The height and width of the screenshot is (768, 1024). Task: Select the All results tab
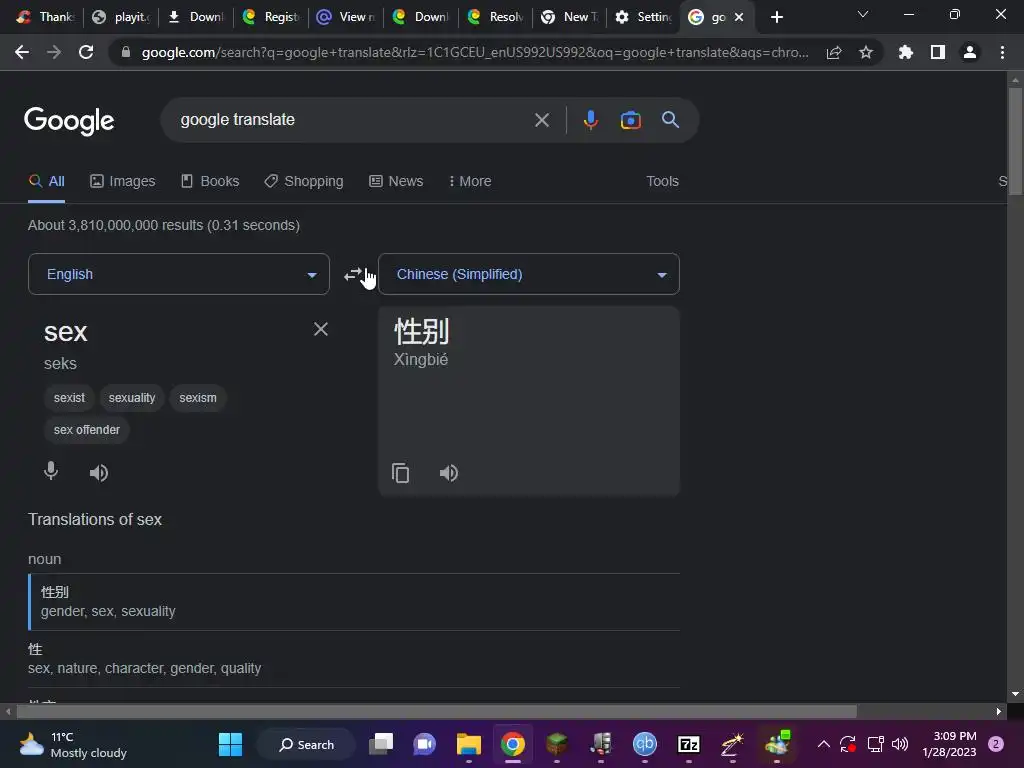46,181
